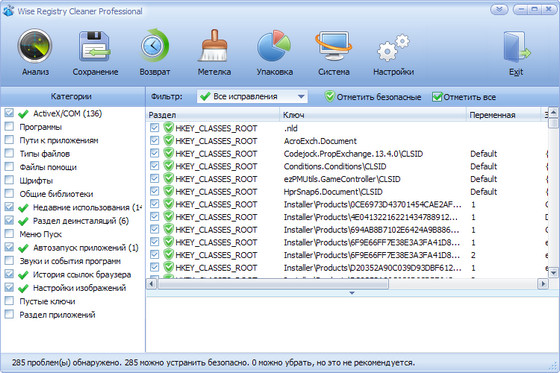
Task: Open the Настройки gears icon
Action: [393, 47]
